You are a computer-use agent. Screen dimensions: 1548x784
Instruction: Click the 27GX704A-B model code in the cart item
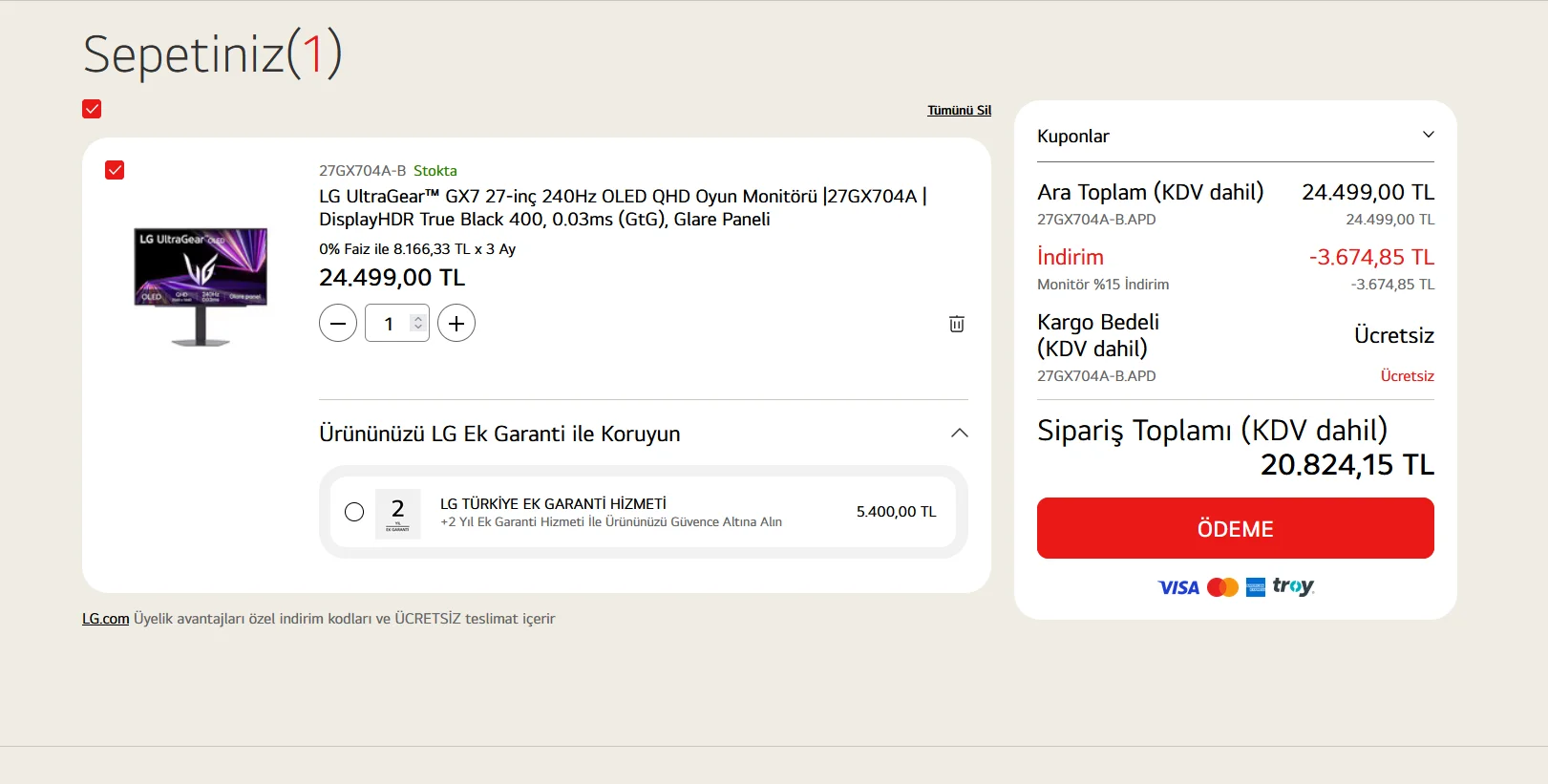362,171
